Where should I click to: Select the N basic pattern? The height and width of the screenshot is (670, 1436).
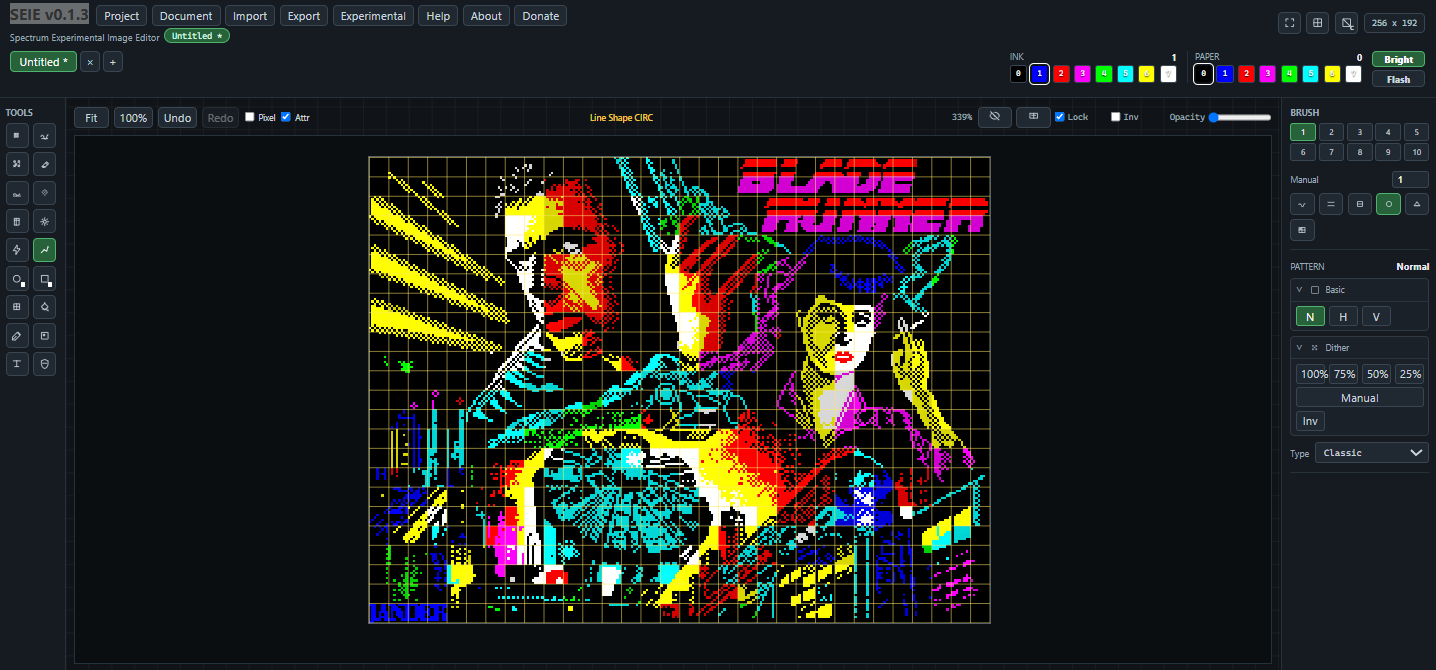tap(1310, 317)
